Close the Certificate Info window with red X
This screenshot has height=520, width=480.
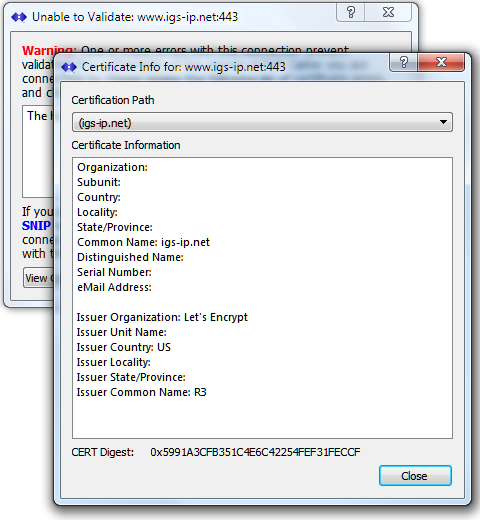pyautogui.click(x=441, y=62)
